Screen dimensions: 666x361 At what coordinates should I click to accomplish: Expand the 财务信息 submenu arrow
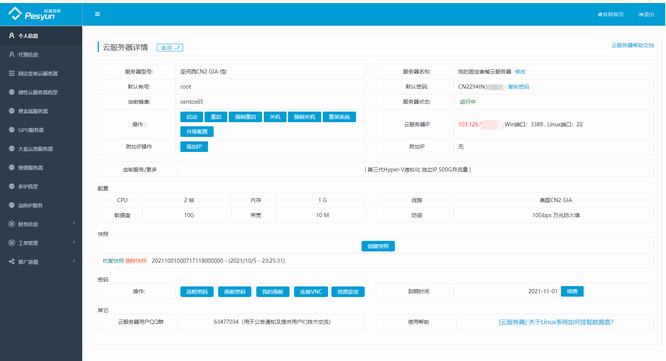click(74, 223)
